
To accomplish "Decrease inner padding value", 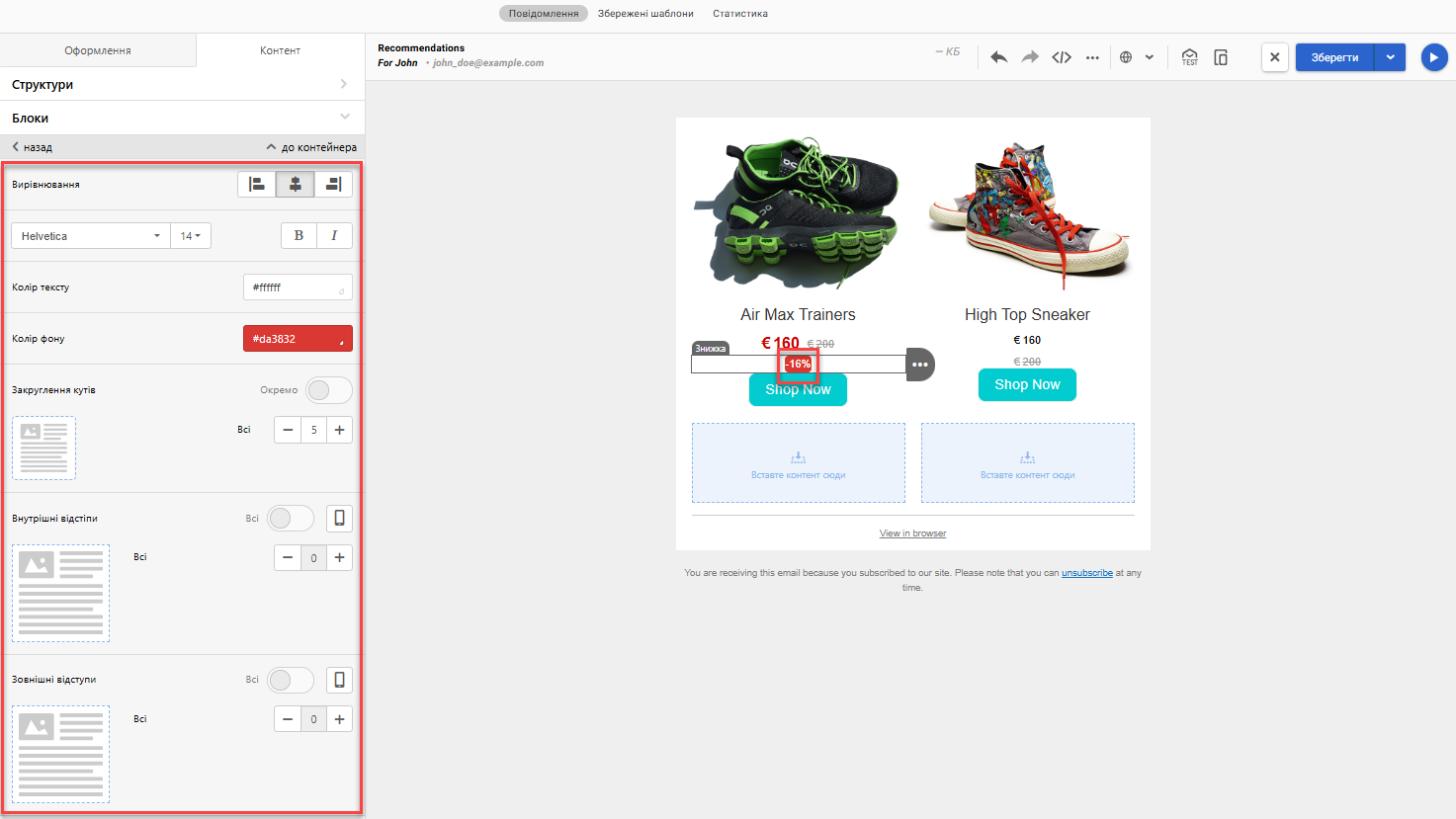I will pos(288,558).
